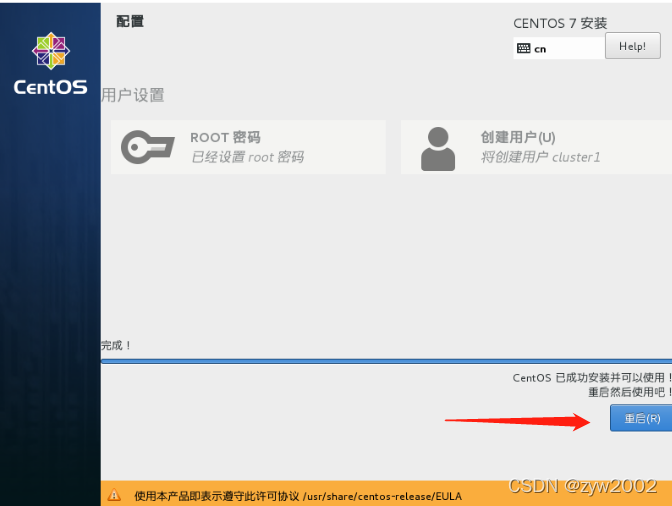Open the ROOT 密码 settings
Image resolution: width=672 pixels, height=506 pixels.
tap(248, 147)
